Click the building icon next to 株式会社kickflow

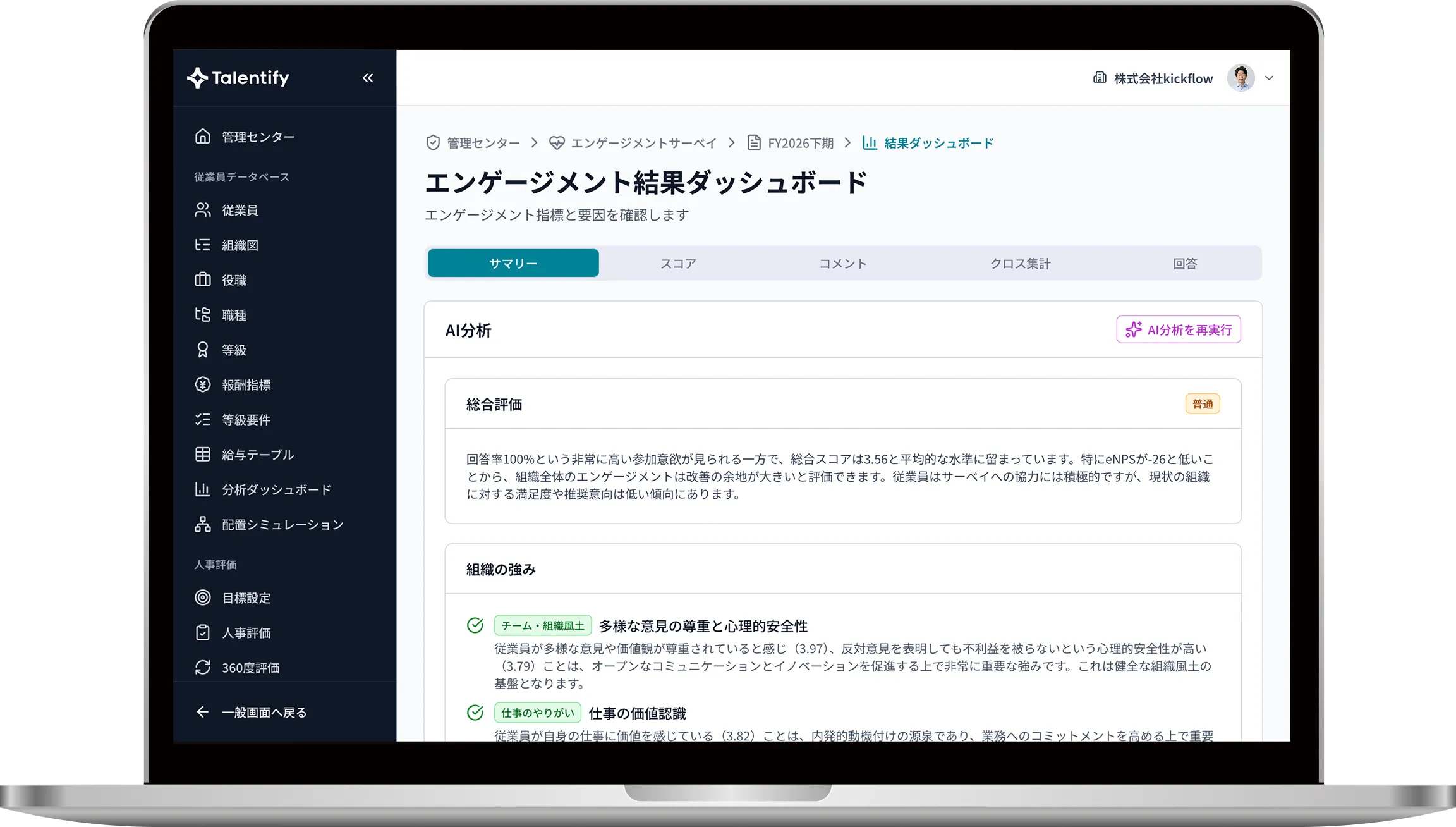1100,78
